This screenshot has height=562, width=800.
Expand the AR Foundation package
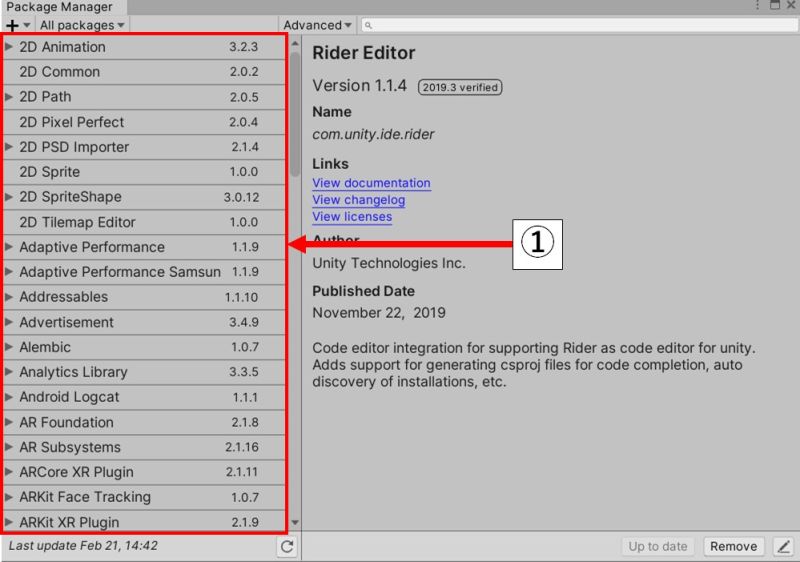pyautogui.click(x=9, y=422)
